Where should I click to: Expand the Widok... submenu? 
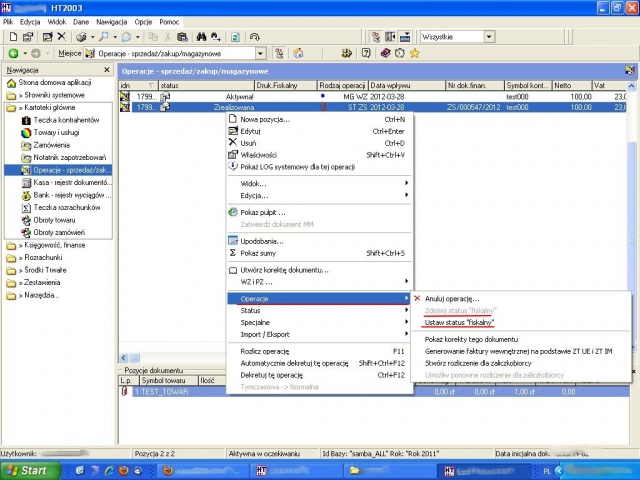click(x=319, y=184)
